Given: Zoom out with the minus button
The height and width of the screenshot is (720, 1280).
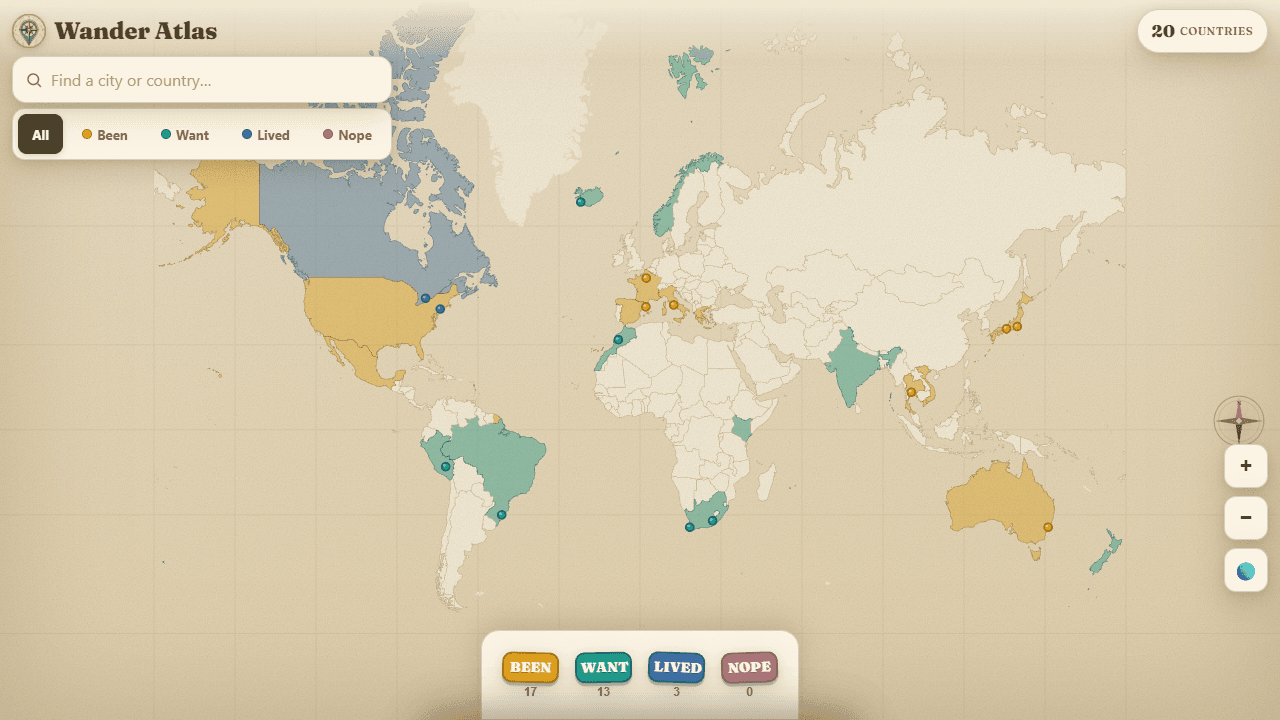Looking at the screenshot, I should (1246, 518).
